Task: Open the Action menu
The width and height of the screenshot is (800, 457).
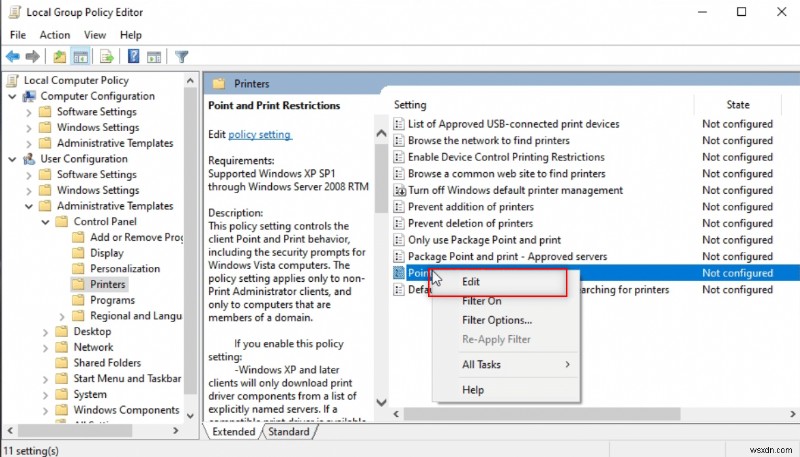Action: [55, 35]
